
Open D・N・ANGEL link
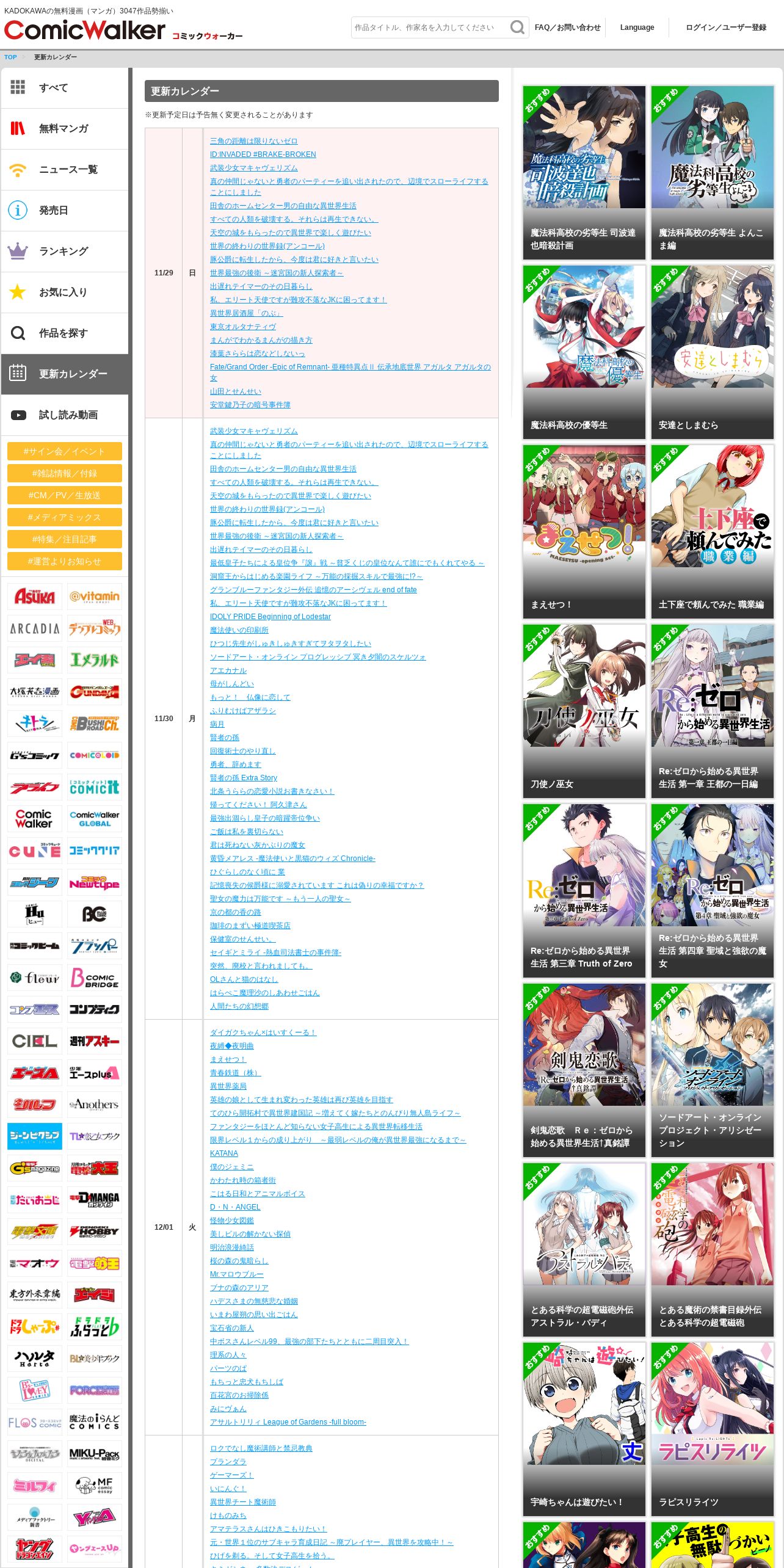tap(235, 1207)
